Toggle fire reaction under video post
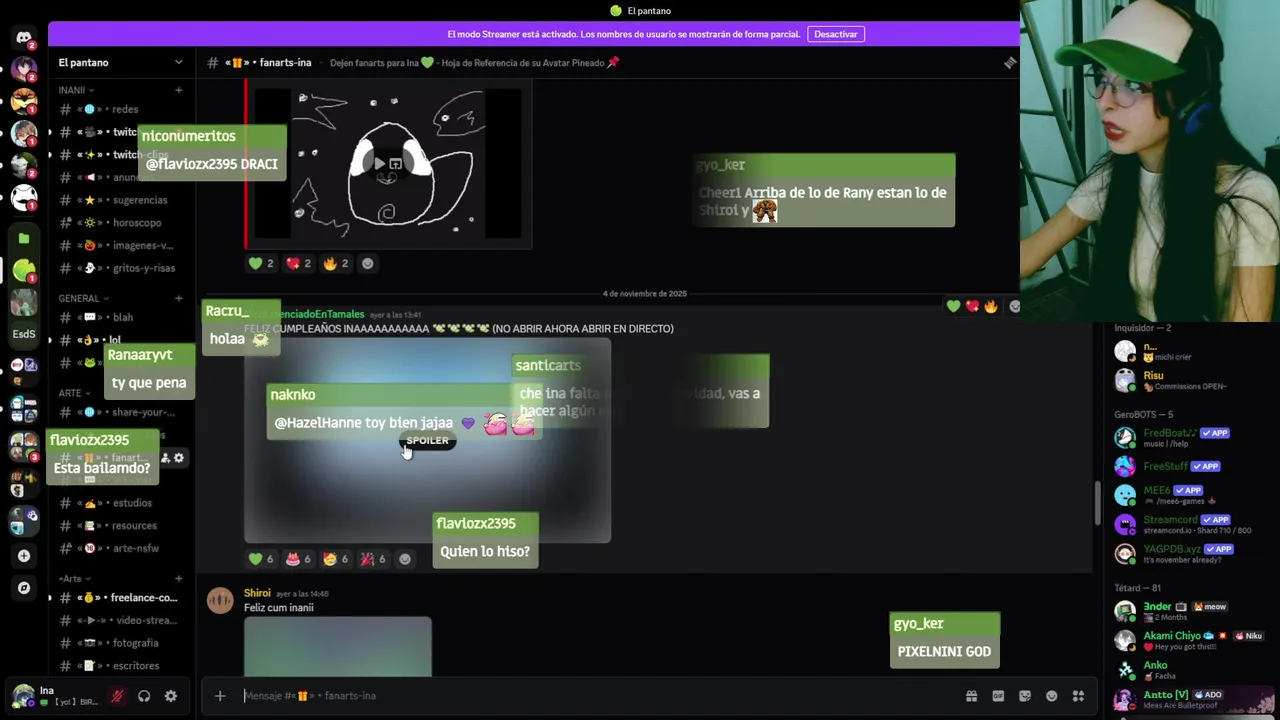 coord(336,264)
